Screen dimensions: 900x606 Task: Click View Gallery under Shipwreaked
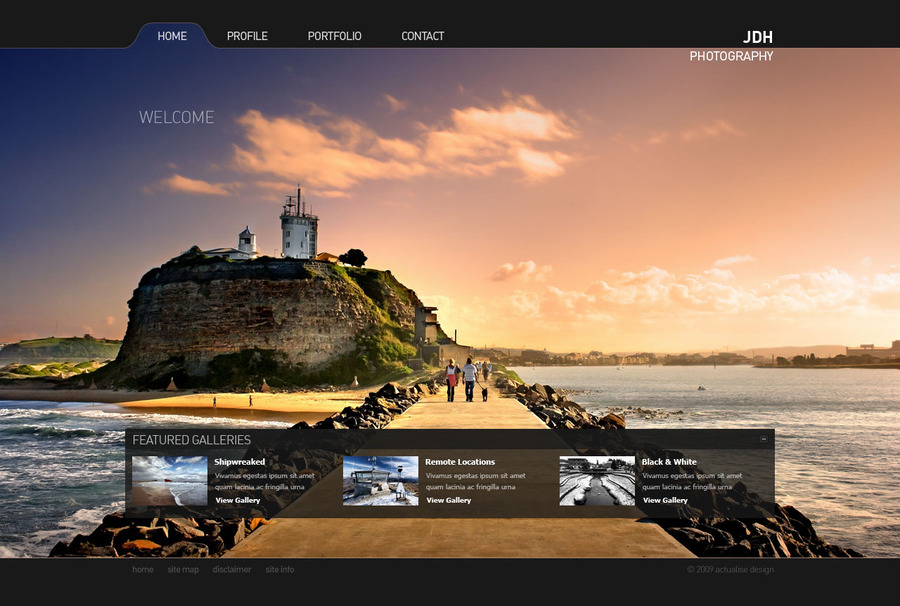pos(236,500)
